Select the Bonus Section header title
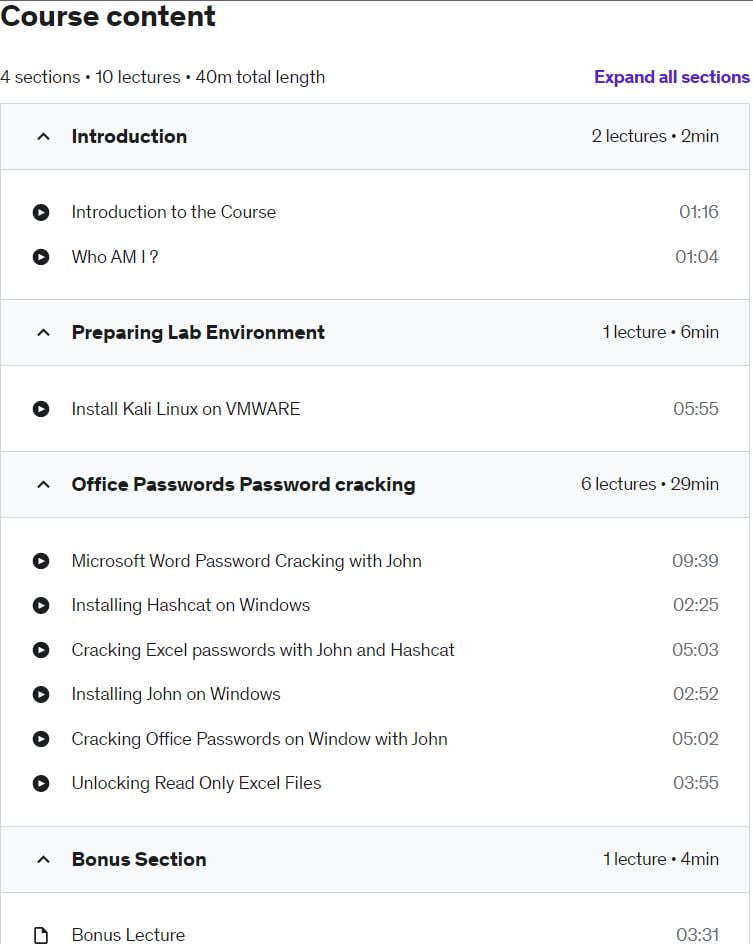Screen dimensions: 753x944 click(x=139, y=859)
